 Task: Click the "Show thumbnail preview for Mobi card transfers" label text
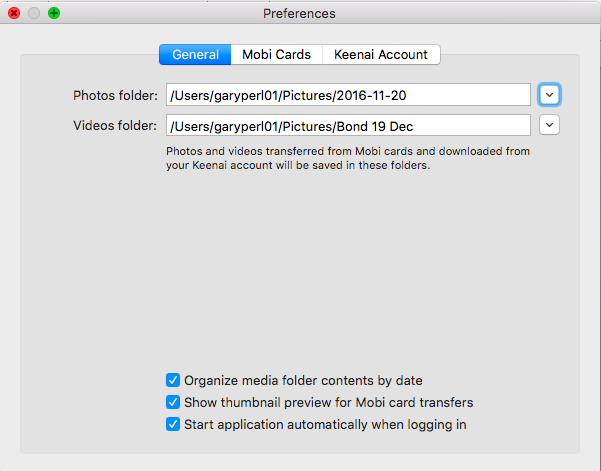pos(328,402)
